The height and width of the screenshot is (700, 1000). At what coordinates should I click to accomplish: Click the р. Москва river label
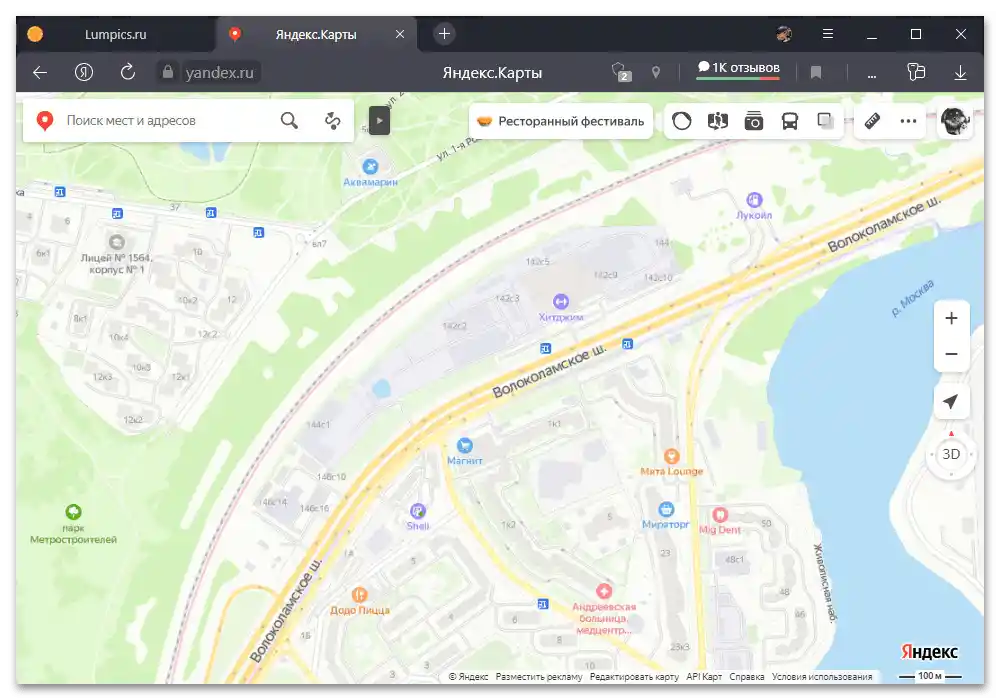[x=913, y=298]
